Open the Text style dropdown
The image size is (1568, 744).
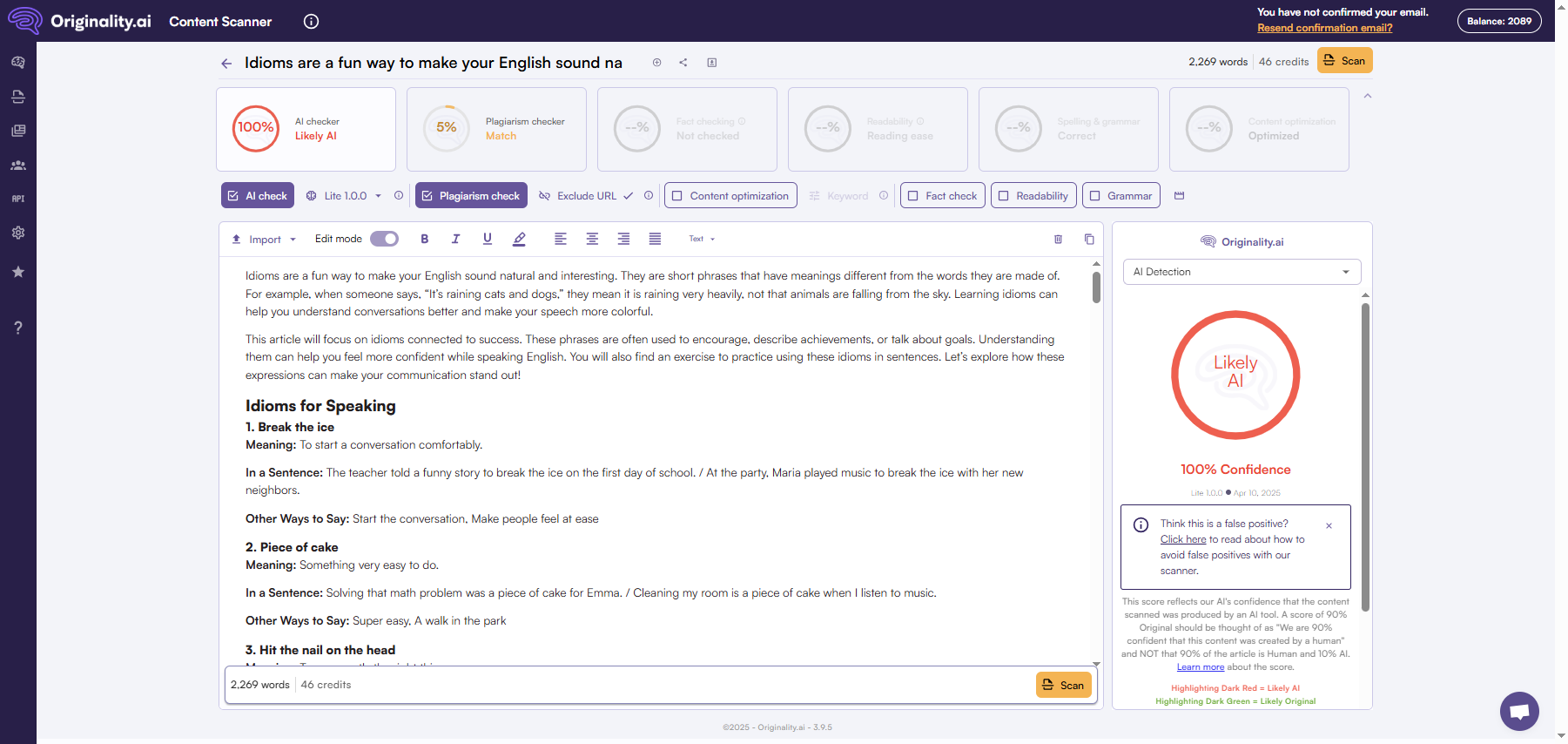point(702,239)
